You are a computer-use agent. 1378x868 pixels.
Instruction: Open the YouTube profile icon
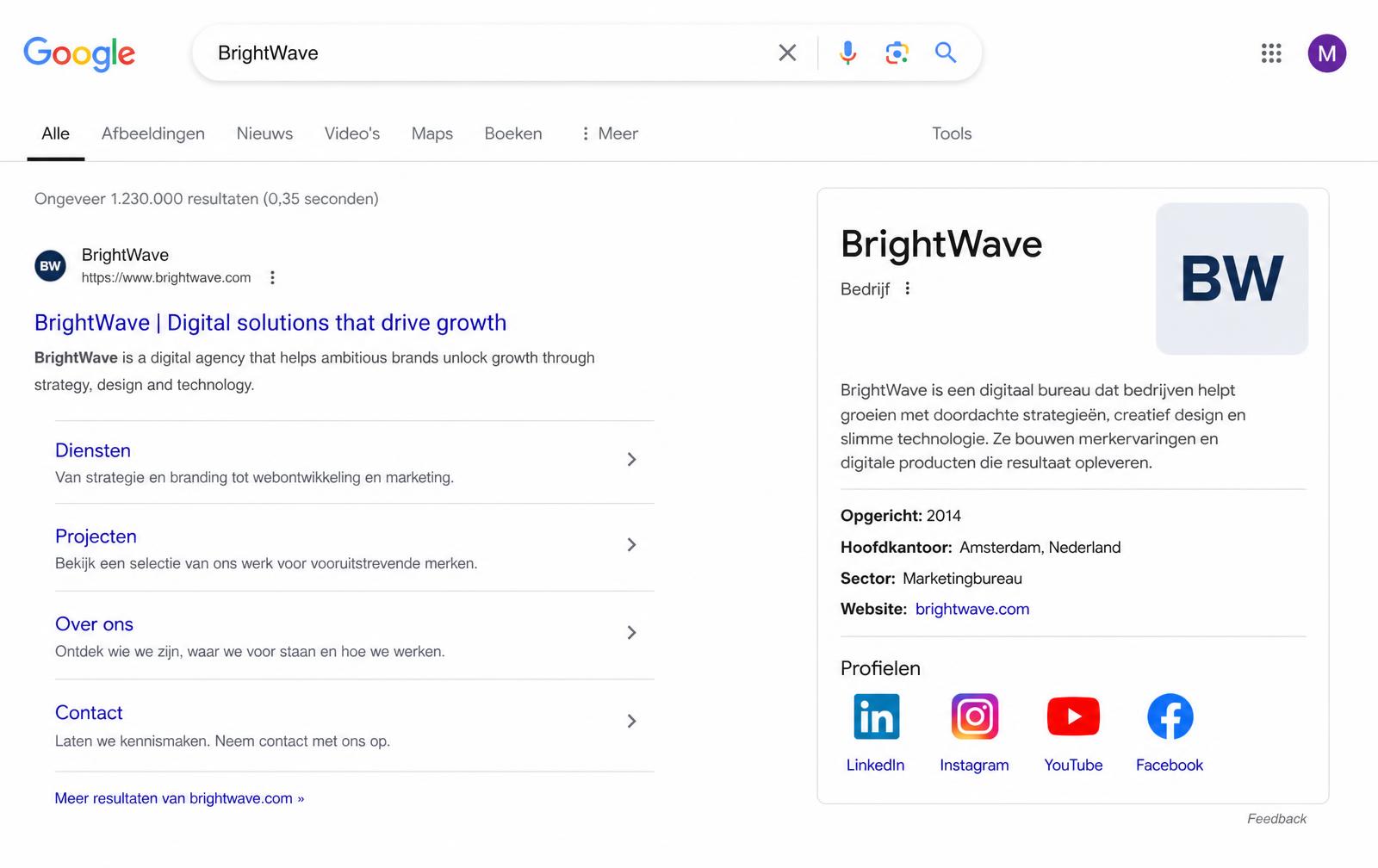click(x=1073, y=716)
